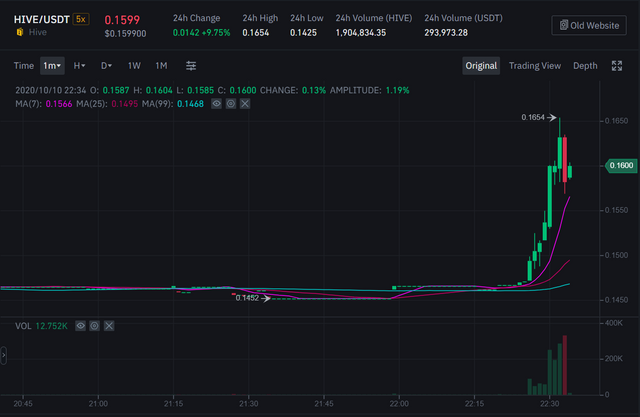Screen dimensions: 640x417
Task: Switch to Depth chart tab
Action: [585, 66]
